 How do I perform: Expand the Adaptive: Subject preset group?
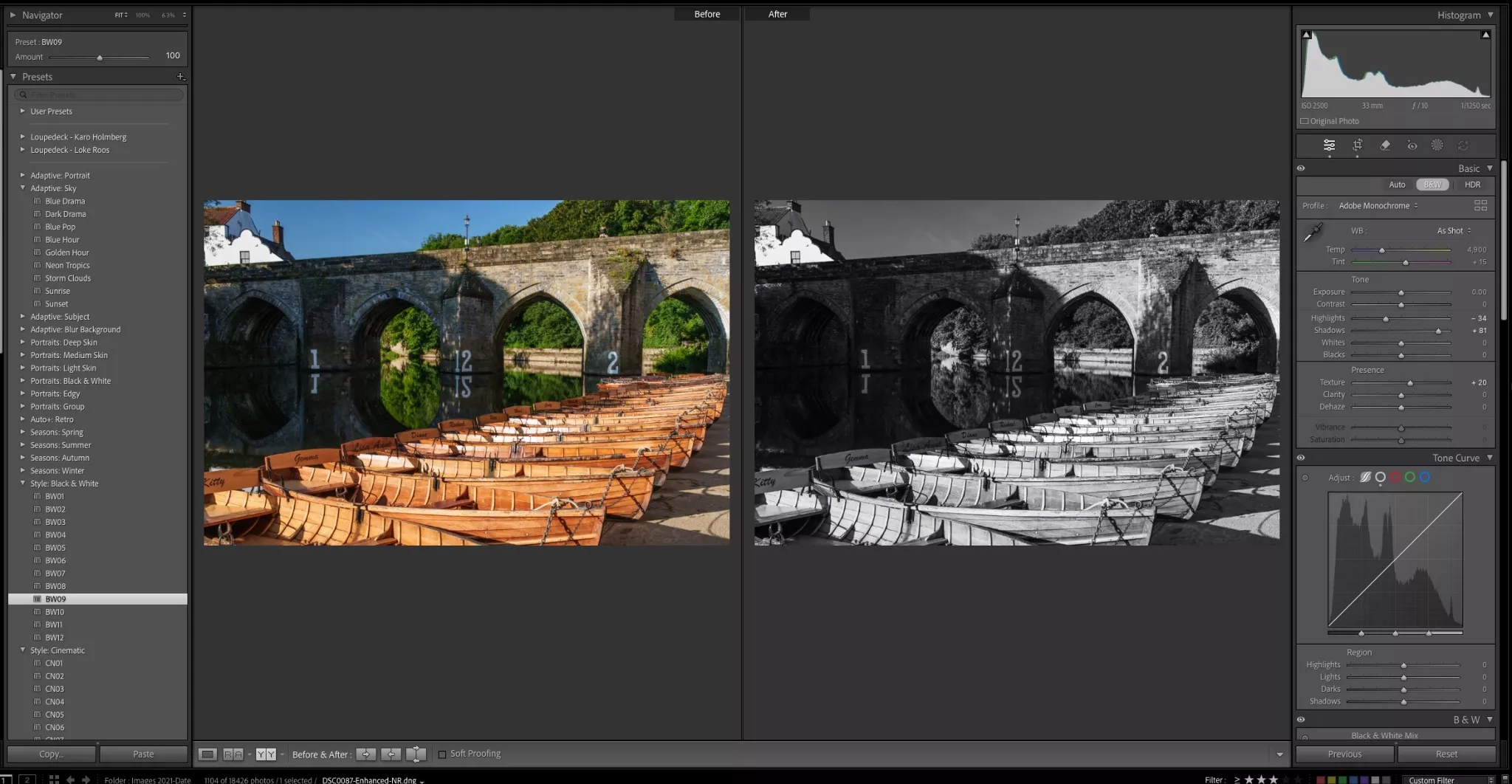point(23,316)
